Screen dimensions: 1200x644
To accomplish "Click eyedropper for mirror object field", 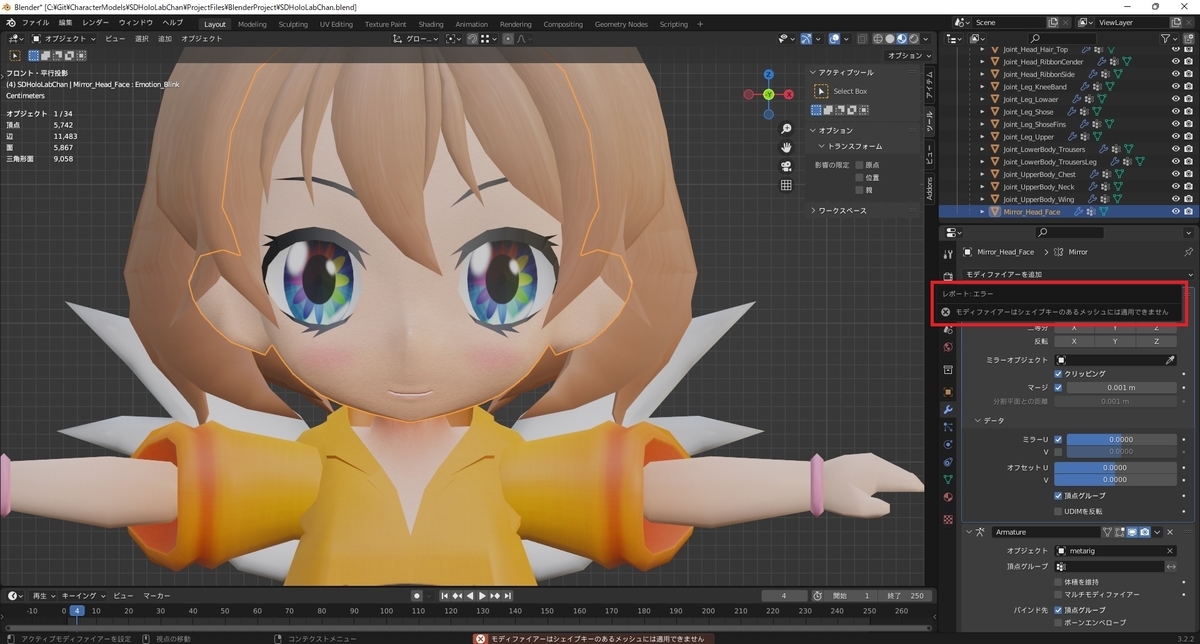I will click(1170, 359).
